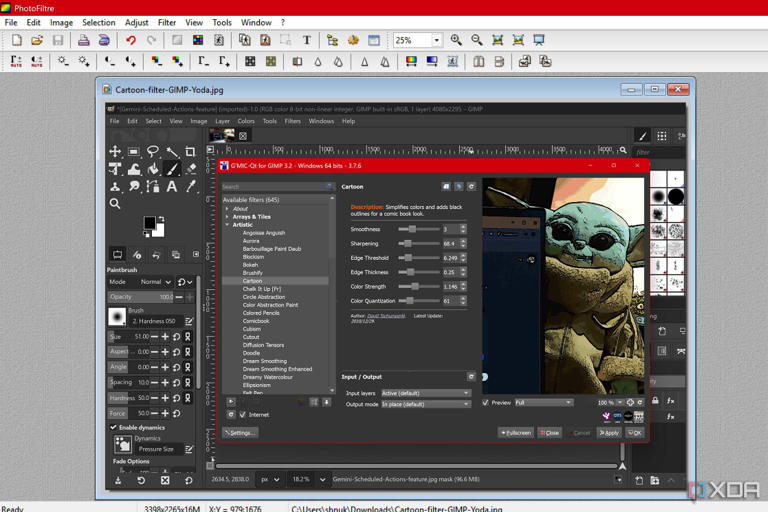Click the Gamma minus icon
The width and height of the screenshot is (768, 512).
point(203,61)
